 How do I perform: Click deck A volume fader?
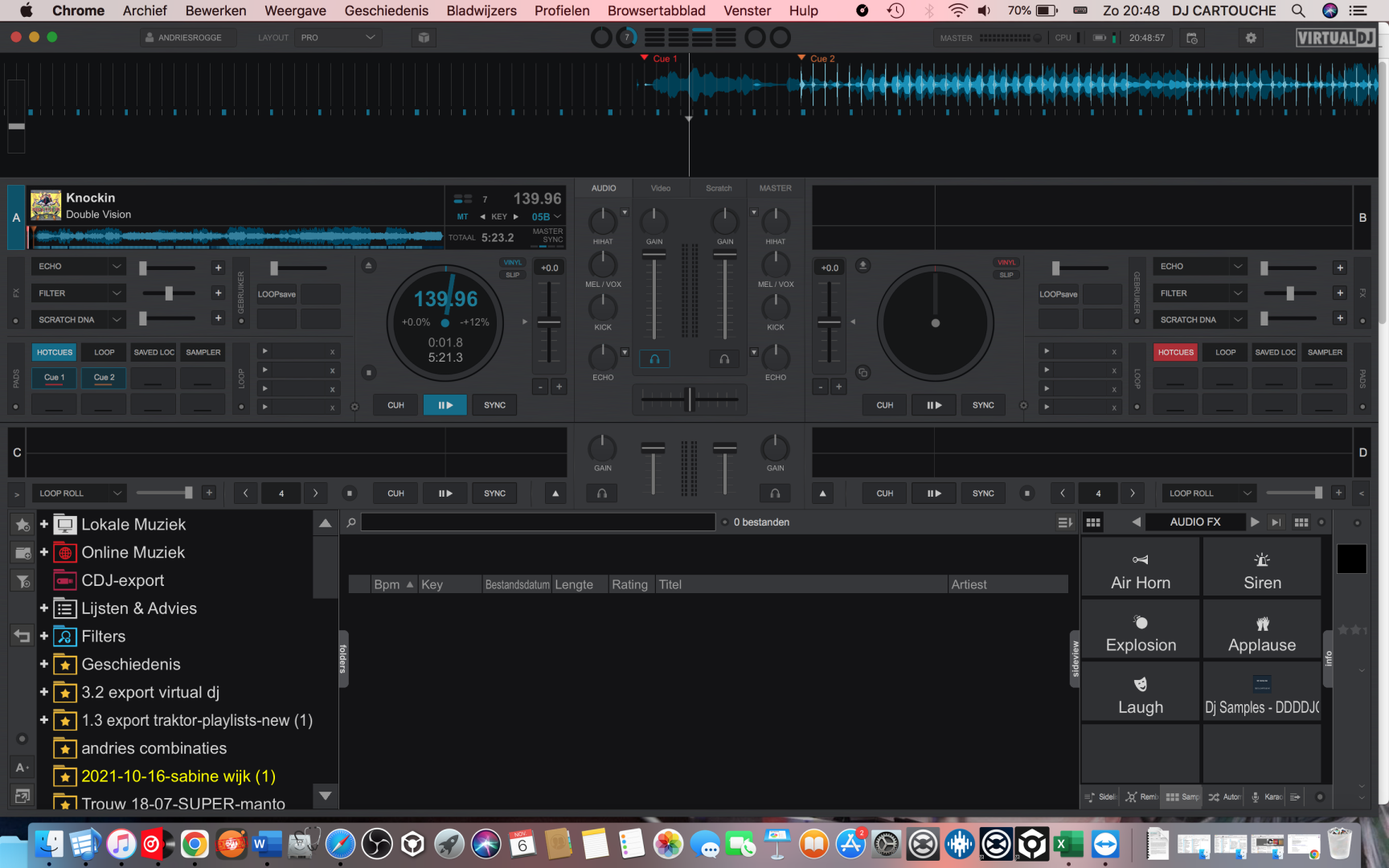(654, 255)
